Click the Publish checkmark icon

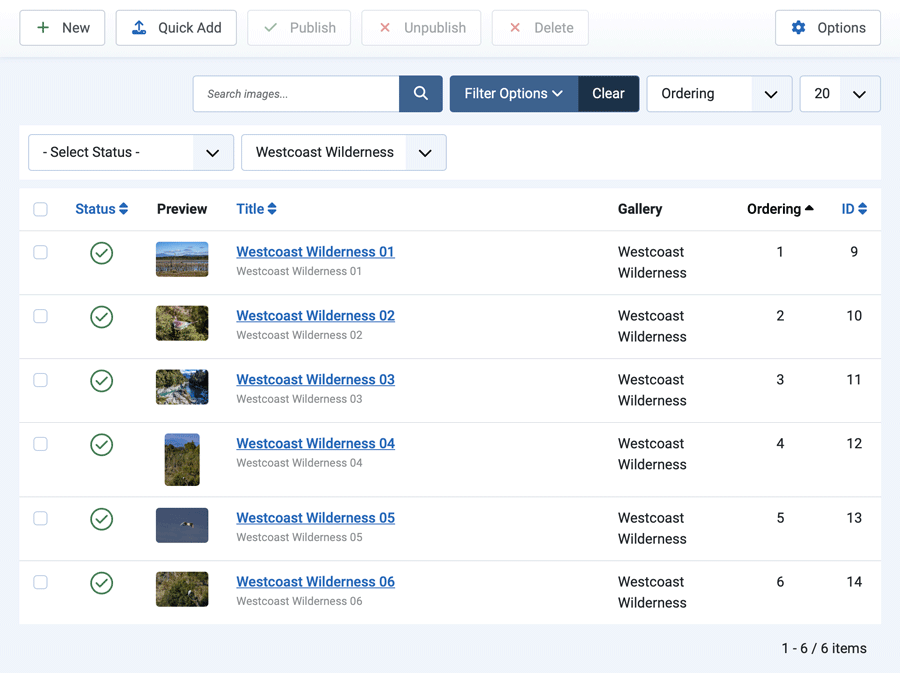[272, 28]
